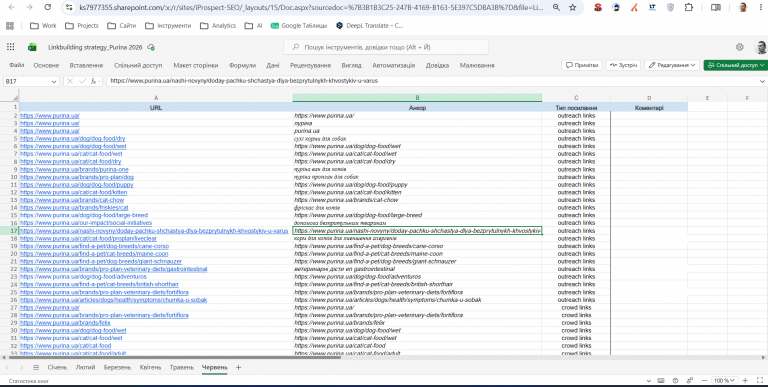Open the 100 % zoom level dropdown
Screen dimensions: 768x387
pos(724,380)
